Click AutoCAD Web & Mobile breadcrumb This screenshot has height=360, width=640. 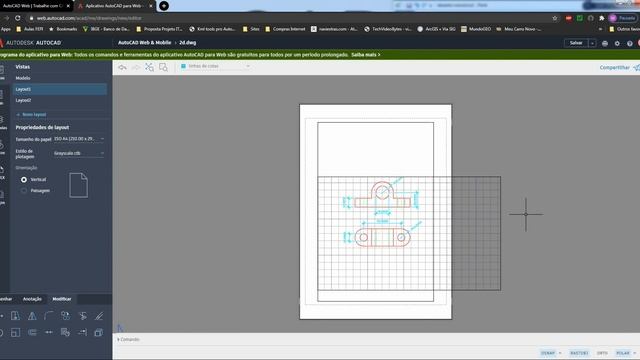[144, 43]
